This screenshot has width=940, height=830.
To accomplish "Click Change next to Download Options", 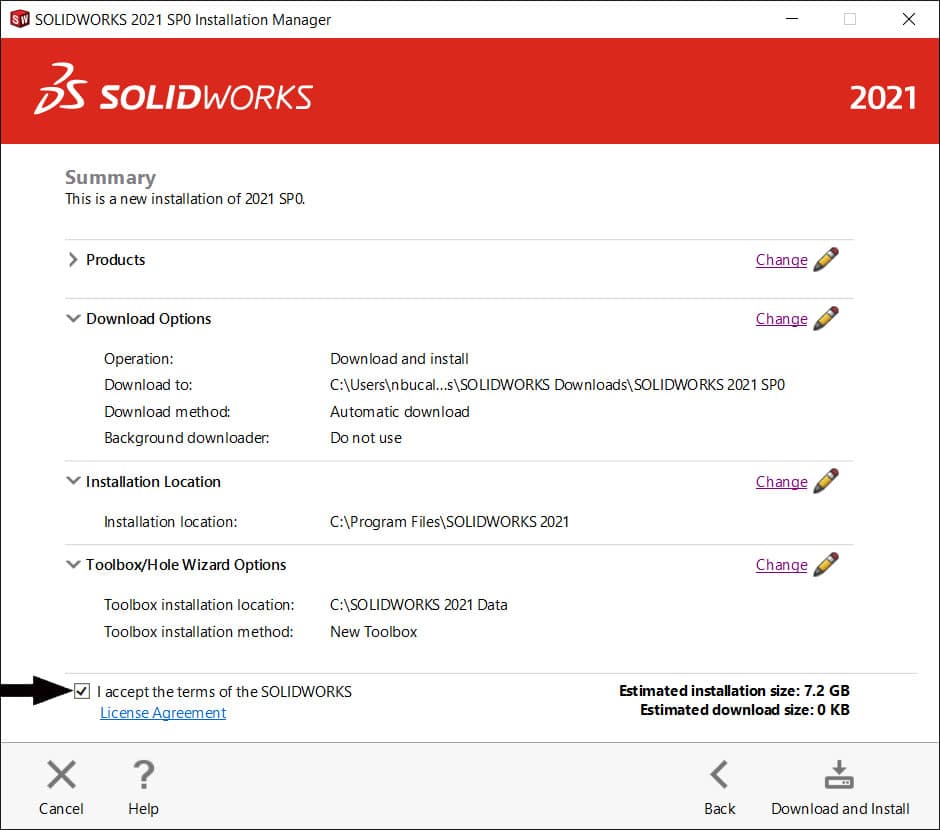I will point(781,319).
